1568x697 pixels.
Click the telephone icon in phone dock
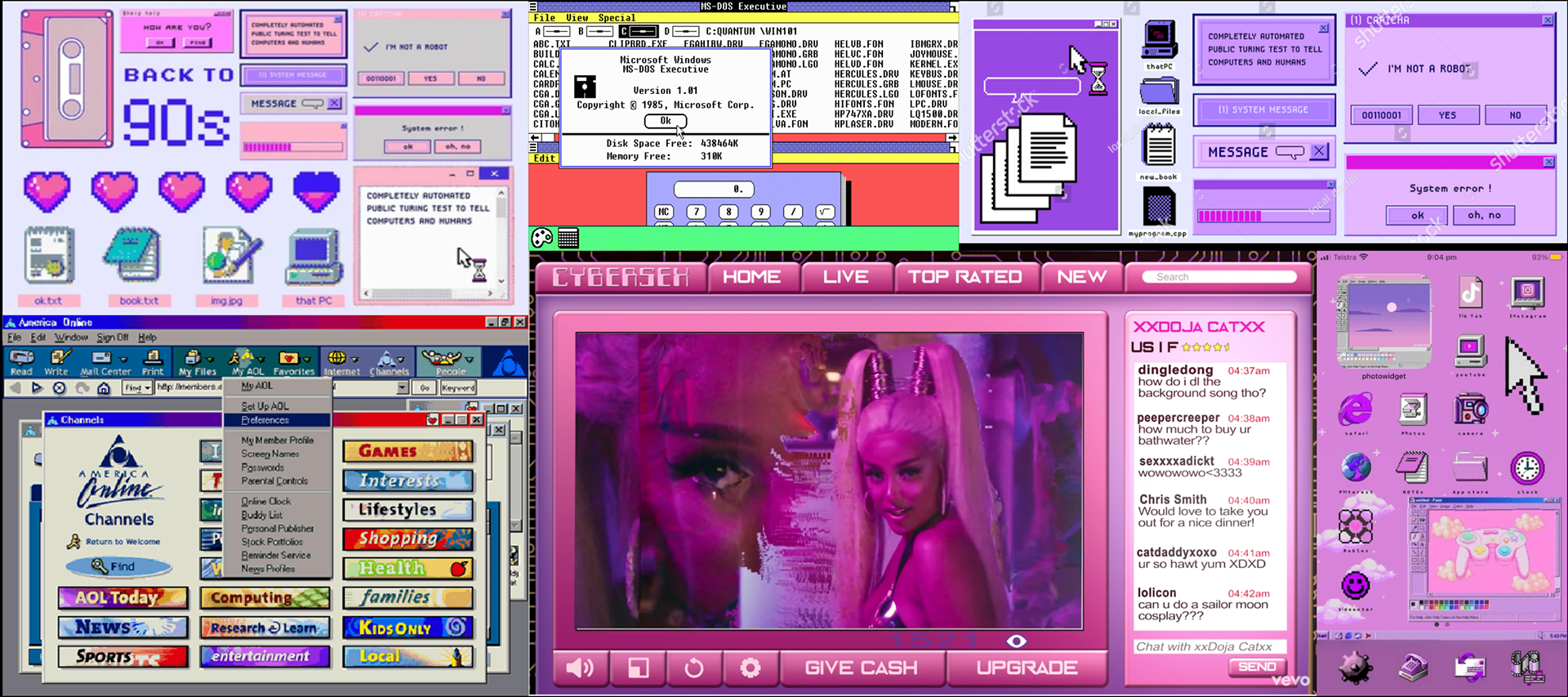point(1413,668)
